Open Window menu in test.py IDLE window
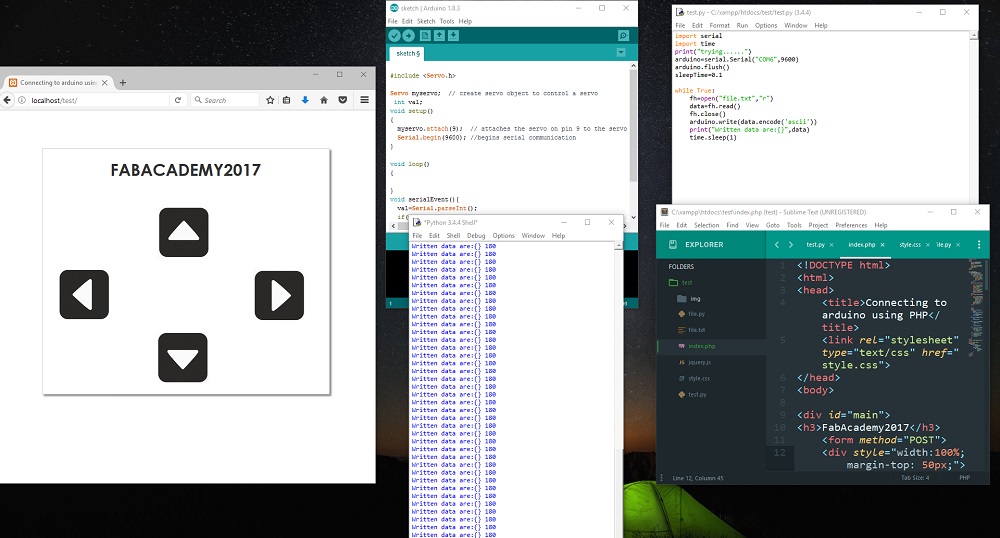Screen dimensions: 1000x538 pos(795,25)
